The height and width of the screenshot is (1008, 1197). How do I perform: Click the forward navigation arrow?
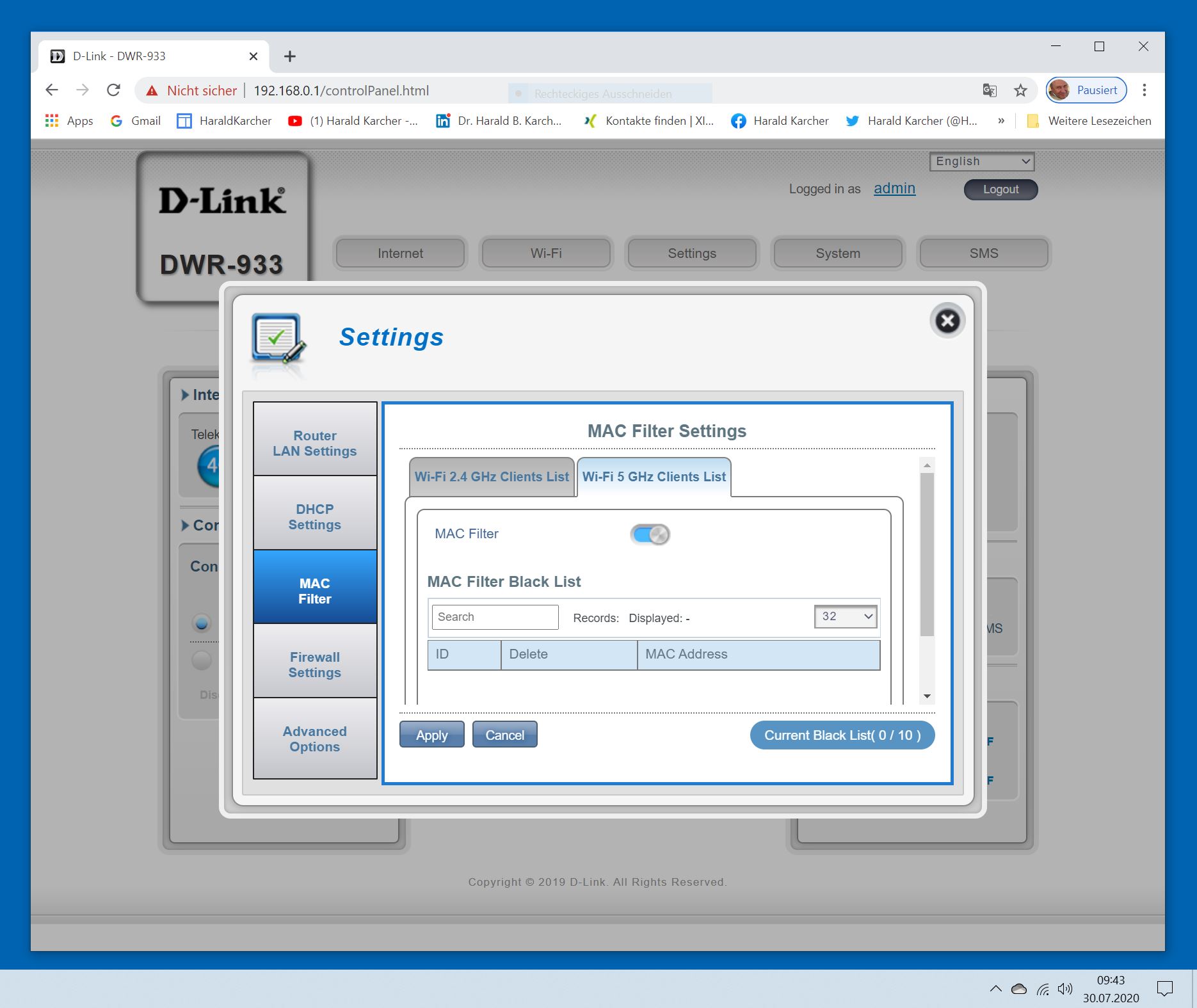pyautogui.click(x=83, y=90)
